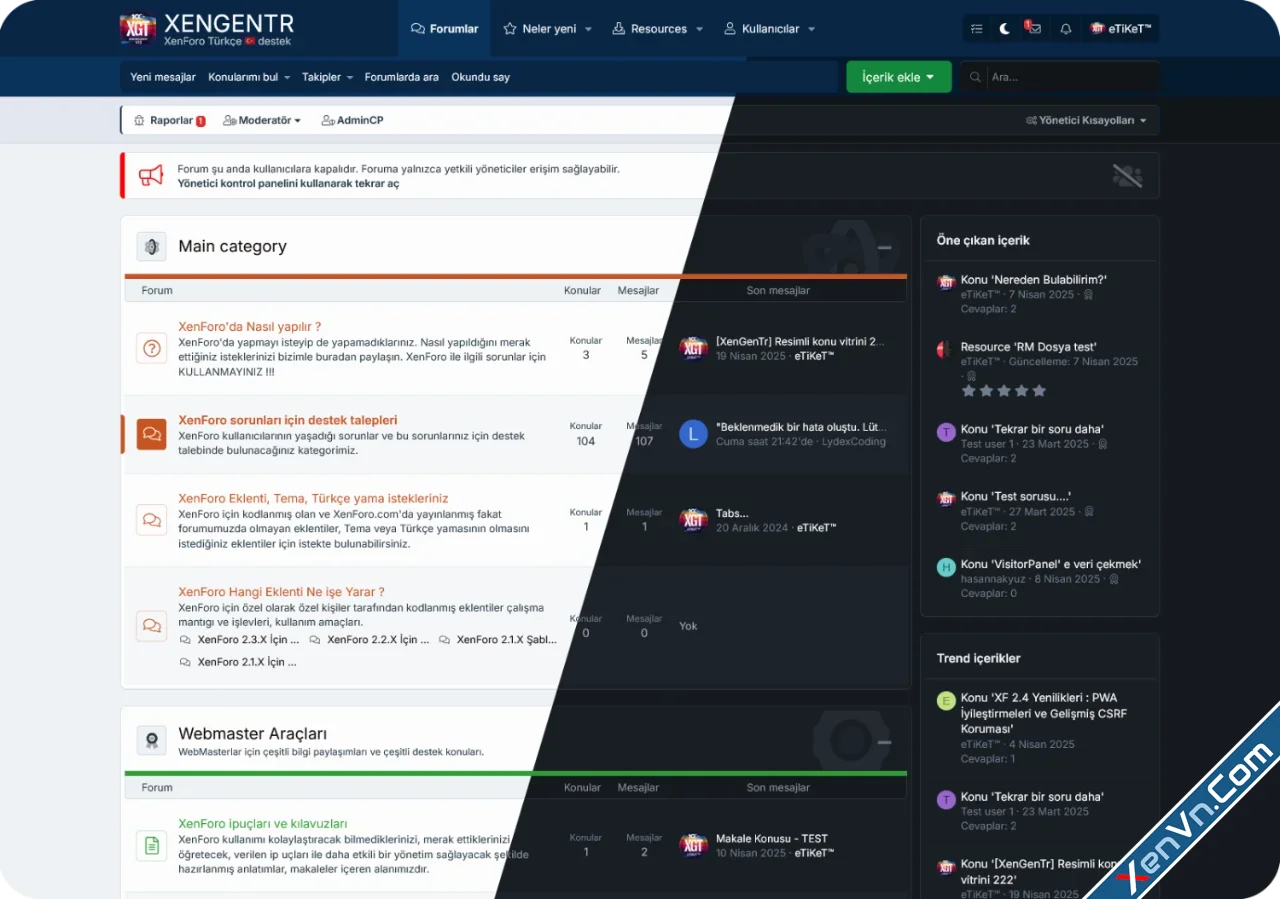Open the AdminCP link

pyautogui.click(x=352, y=120)
